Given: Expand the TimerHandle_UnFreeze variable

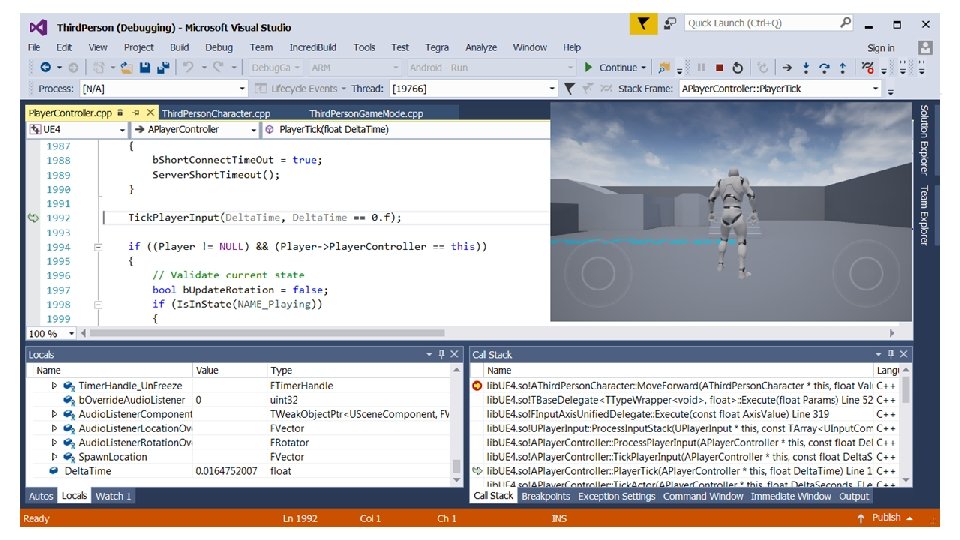Looking at the screenshot, I should point(54,386).
